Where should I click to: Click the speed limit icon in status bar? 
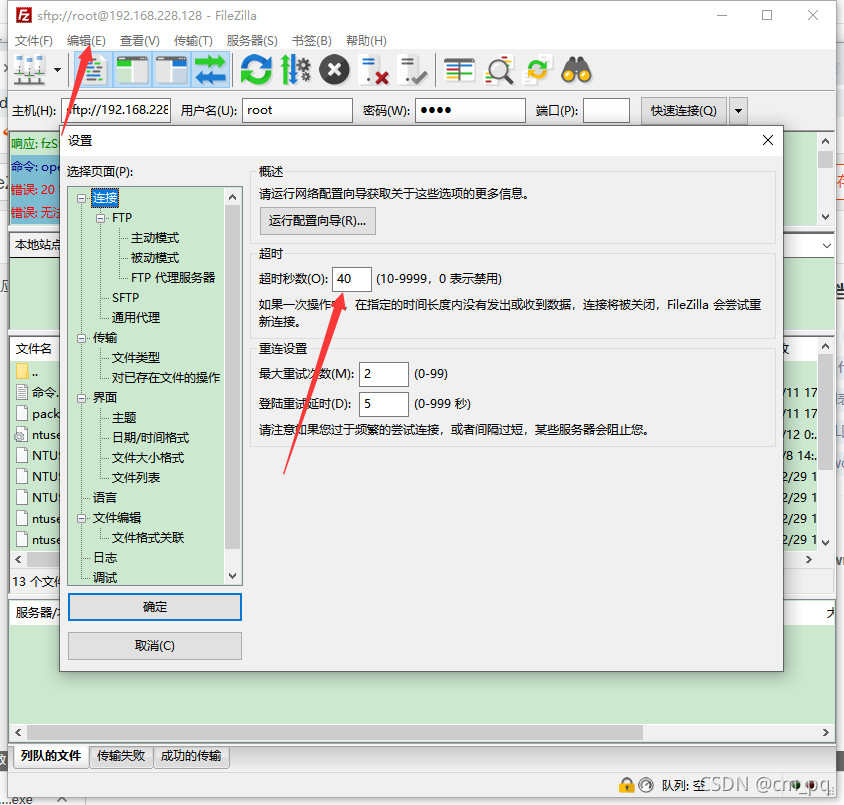tap(645, 785)
